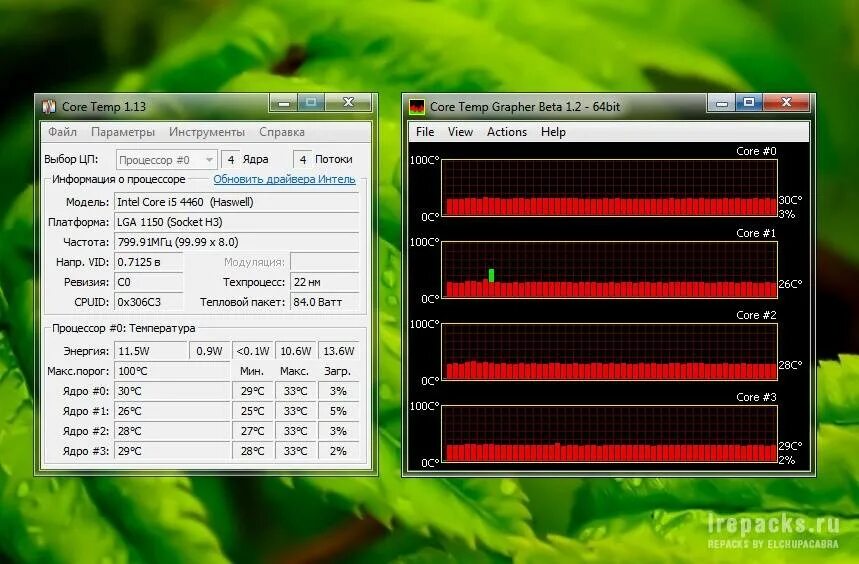Click Ядро #3 load value 2%
Viewport: 859px width, 564px height.
pyautogui.click(x=339, y=451)
